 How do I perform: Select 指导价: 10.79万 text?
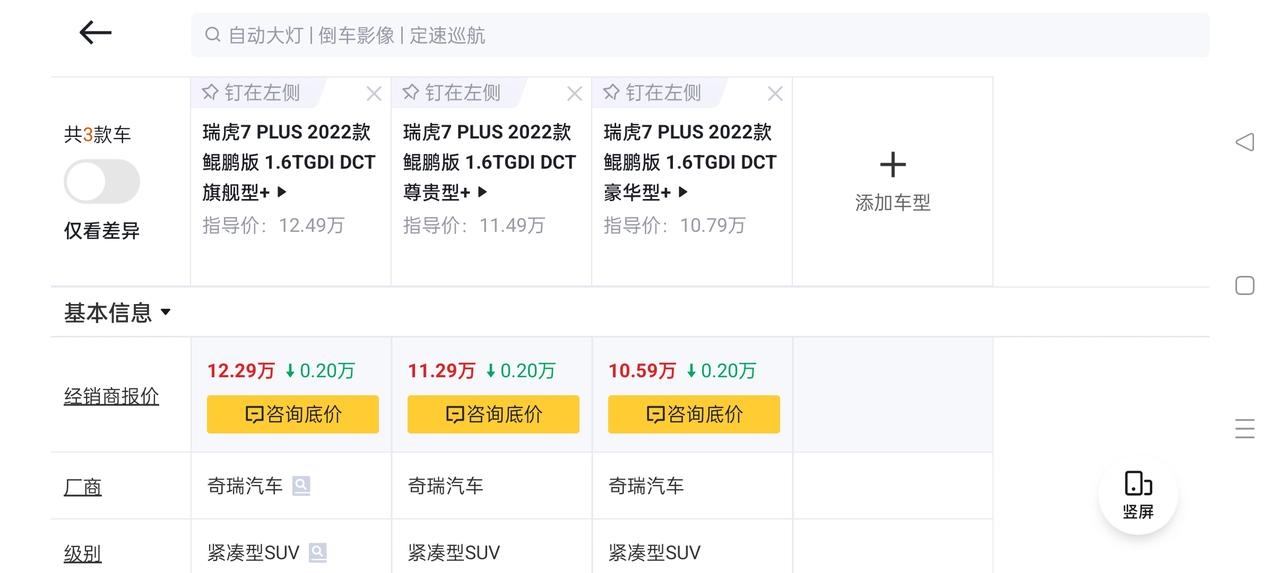(675, 225)
